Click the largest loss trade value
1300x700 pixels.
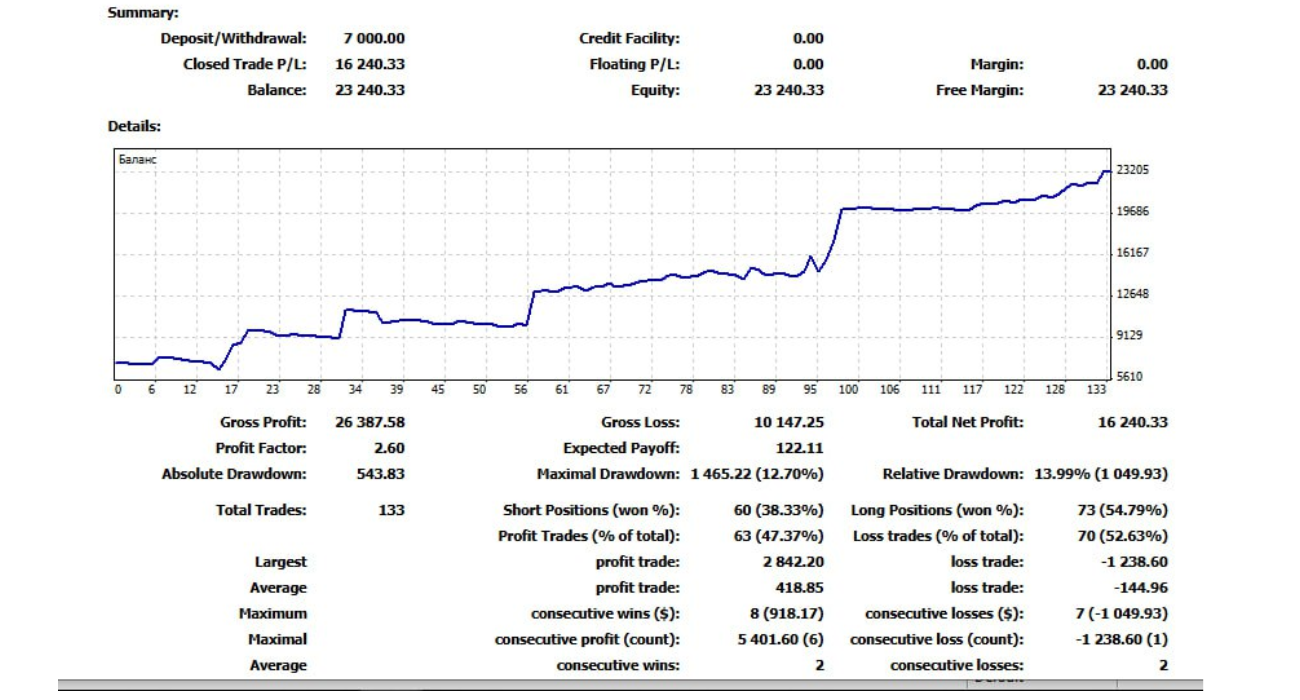(1134, 562)
